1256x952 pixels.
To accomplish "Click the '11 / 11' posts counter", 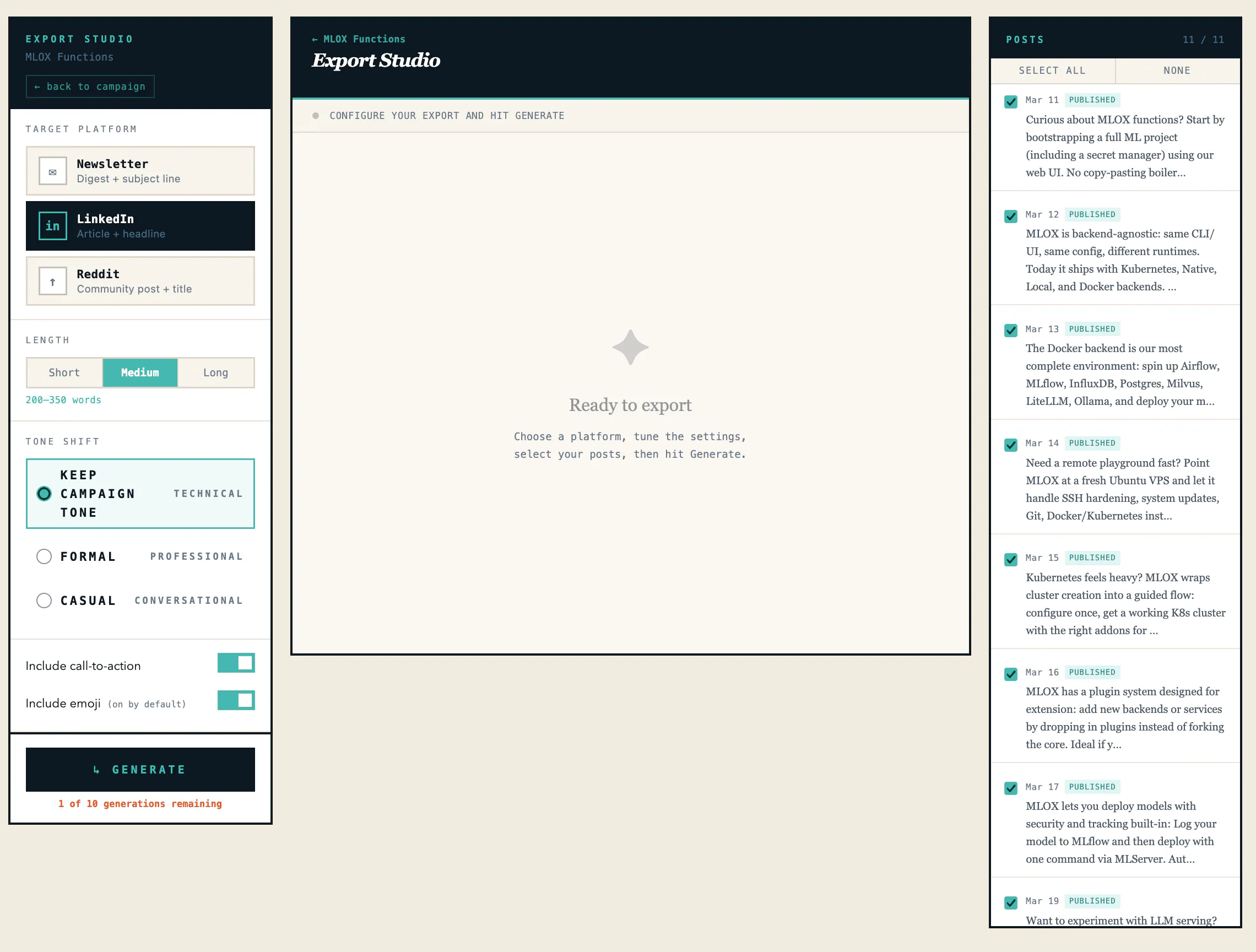I will point(1203,40).
